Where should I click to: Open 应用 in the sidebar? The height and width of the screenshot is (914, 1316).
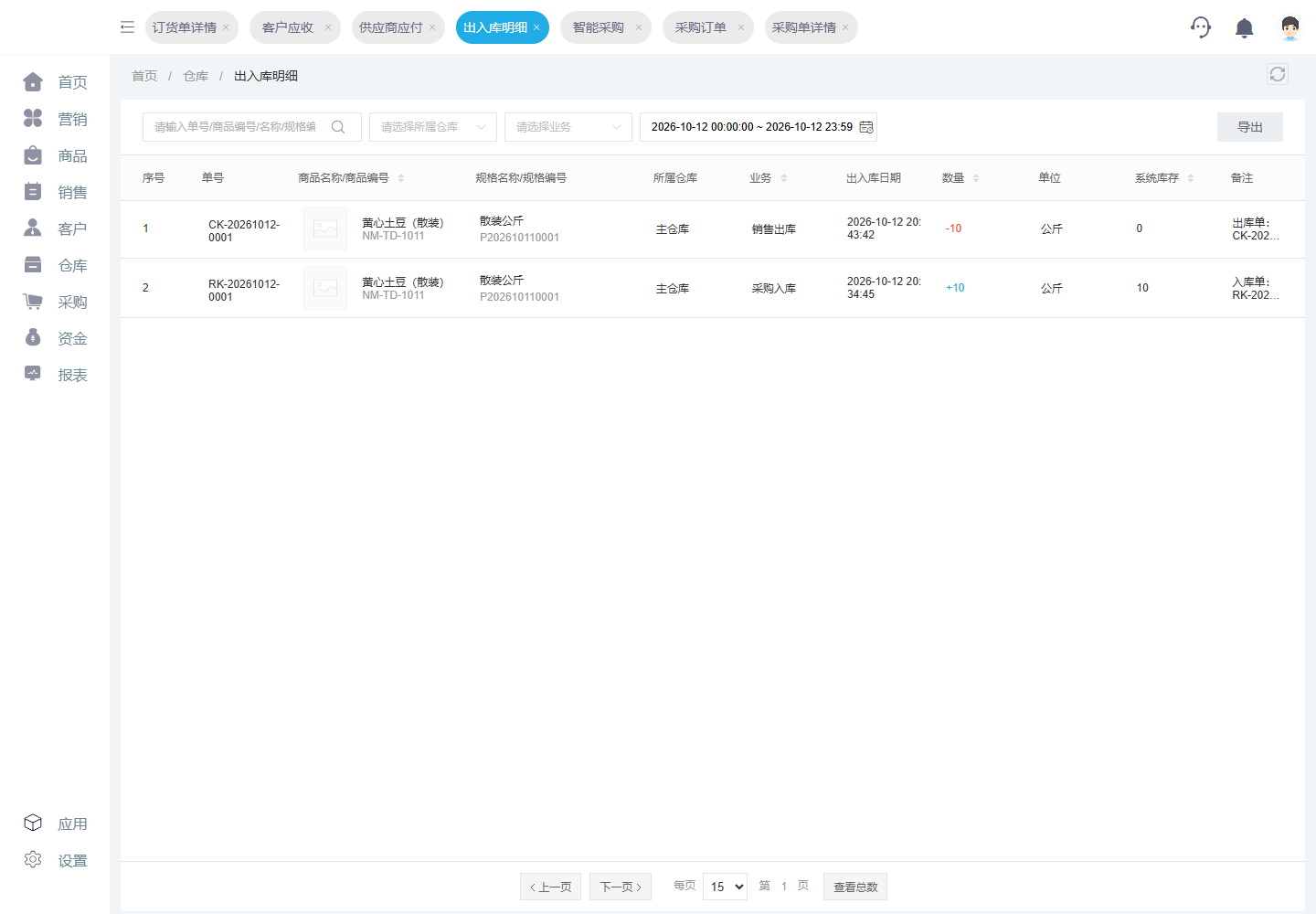55,824
